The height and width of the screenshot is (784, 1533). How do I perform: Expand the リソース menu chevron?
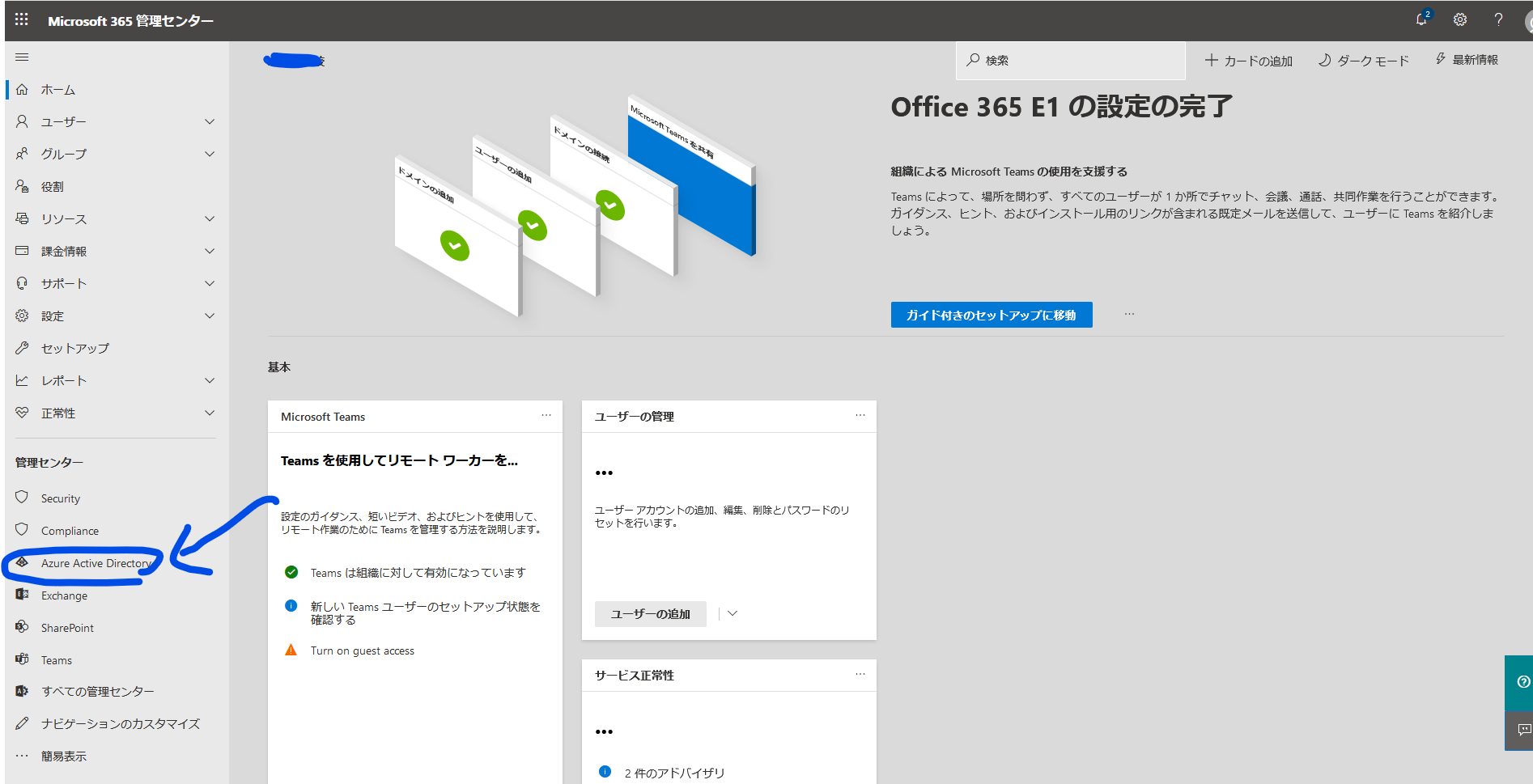[x=210, y=218]
